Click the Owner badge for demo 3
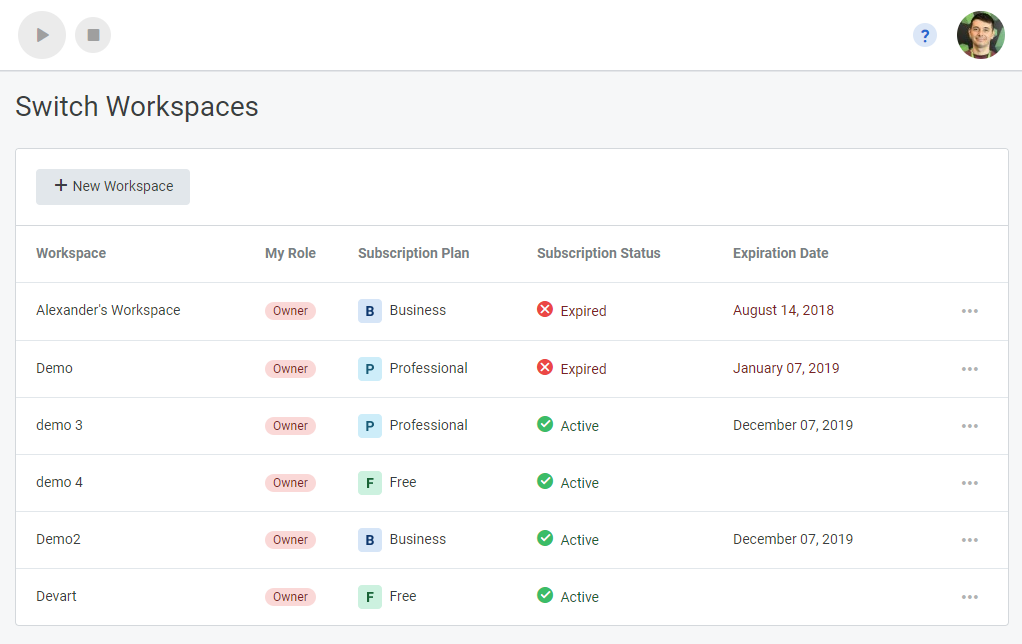The width and height of the screenshot is (1022, 644). [290, 426]
